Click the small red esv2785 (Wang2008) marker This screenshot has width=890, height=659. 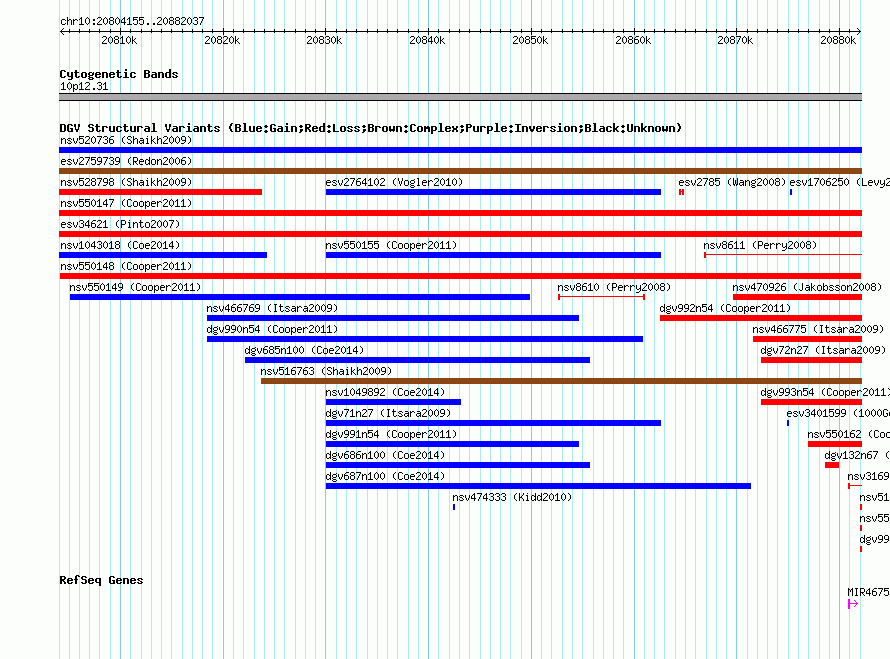(682, 192)
